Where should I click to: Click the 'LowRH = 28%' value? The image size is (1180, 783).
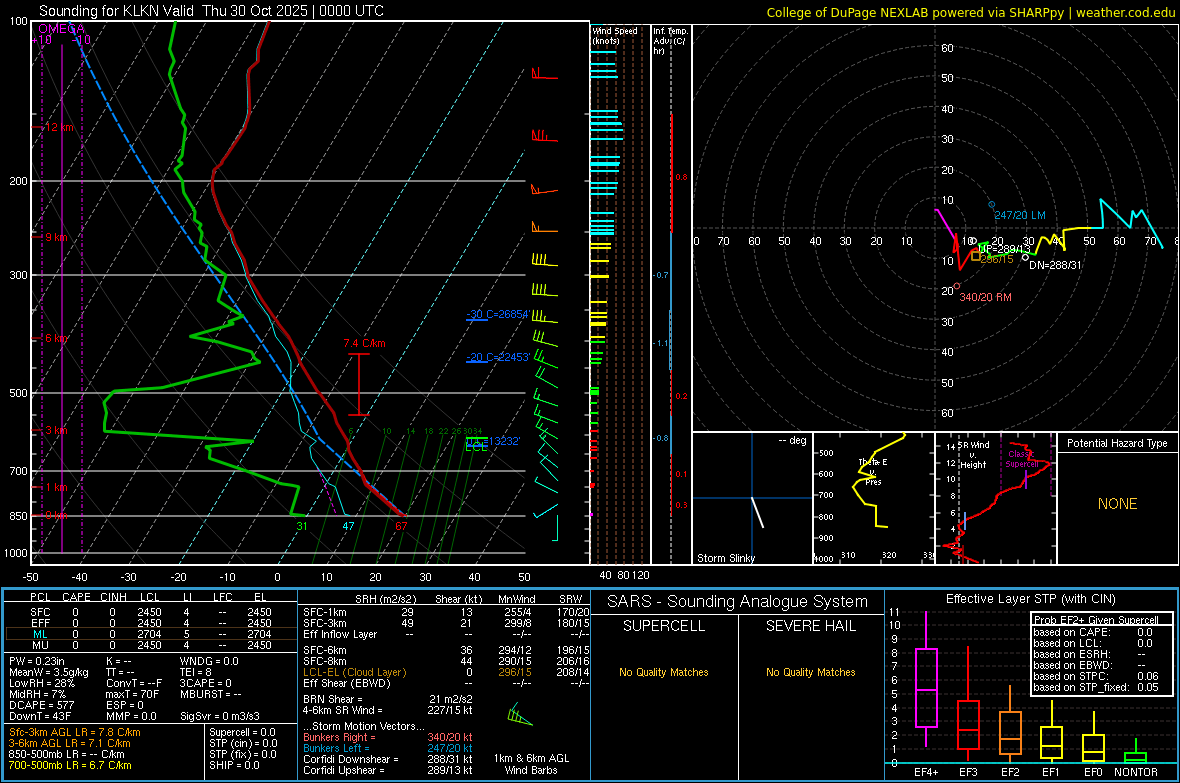[x=42, y=684]
